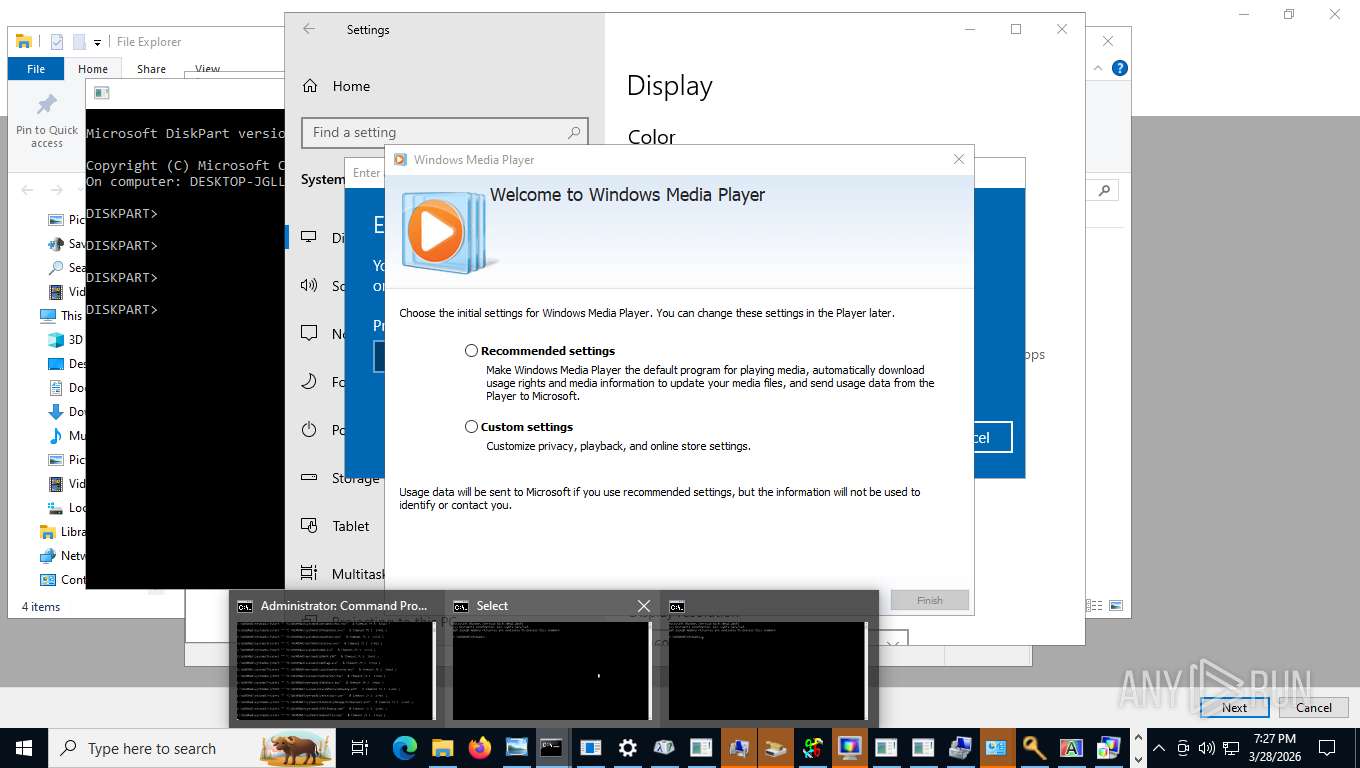Click the Next button in the wizard
This screenshot has height=768, width=1360.
1235,707
